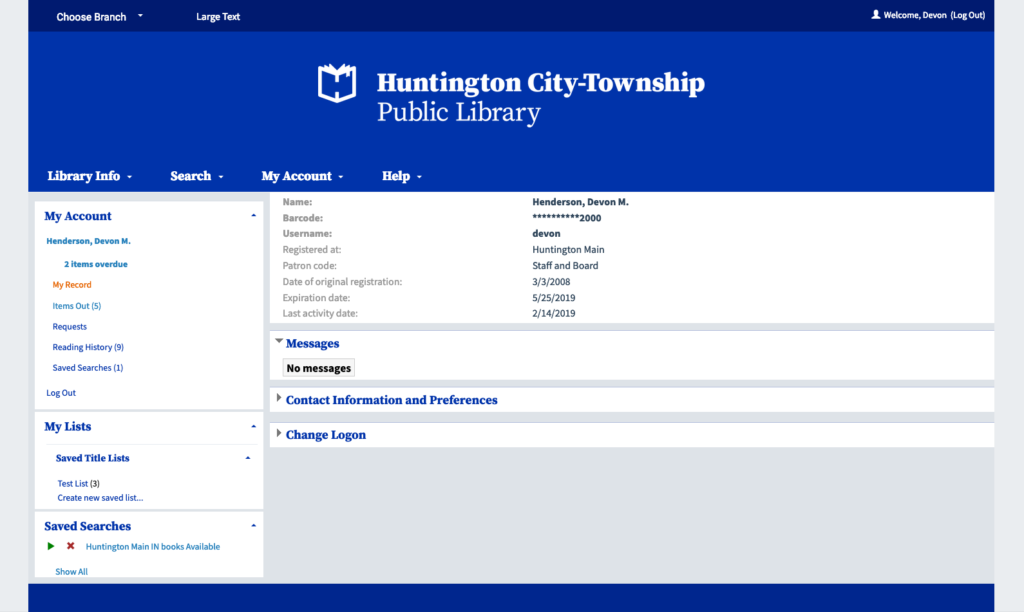The width and height of the screenshot is (1024, 612).
Task: Click the Welcome, Devon greeting
Action: point(915,15)
